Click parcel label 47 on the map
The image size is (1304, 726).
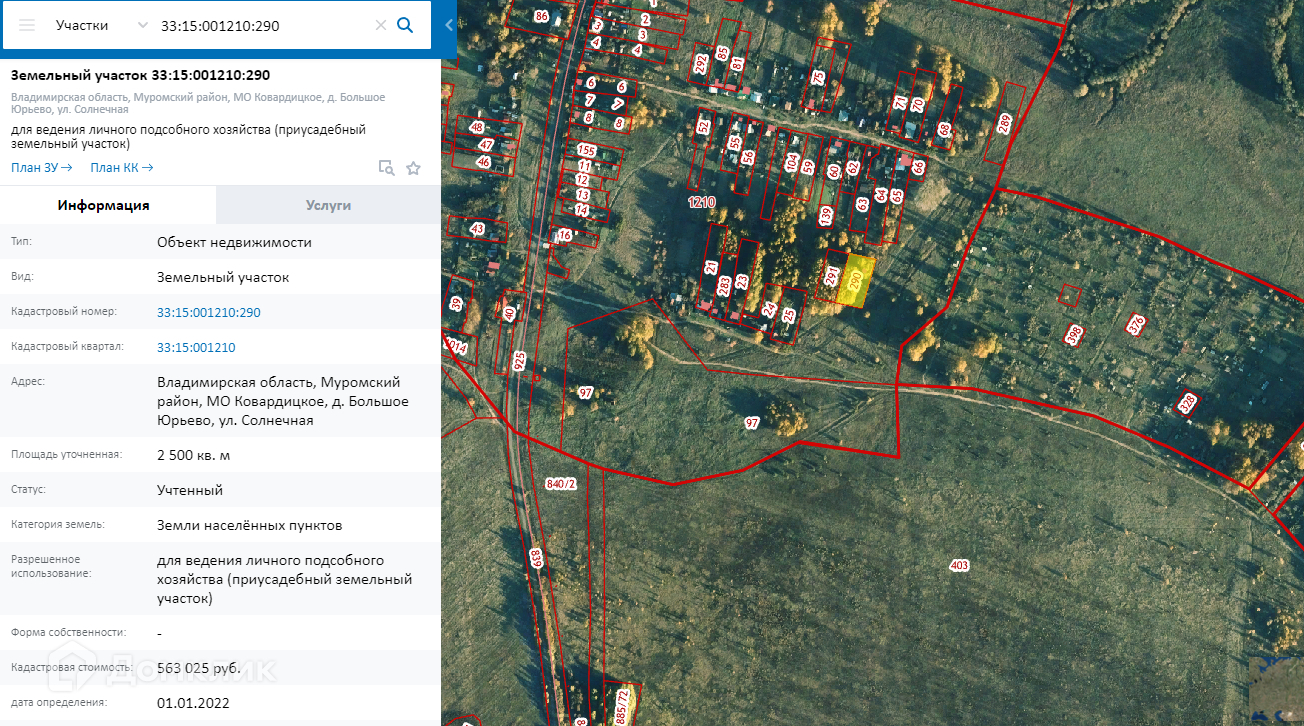(x=486, y=145)
